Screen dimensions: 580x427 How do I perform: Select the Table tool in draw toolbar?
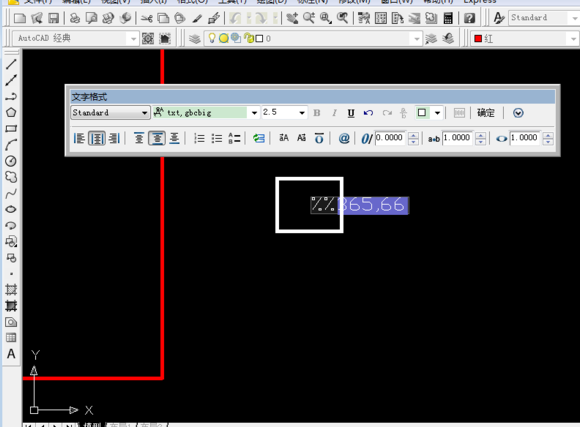11,337
